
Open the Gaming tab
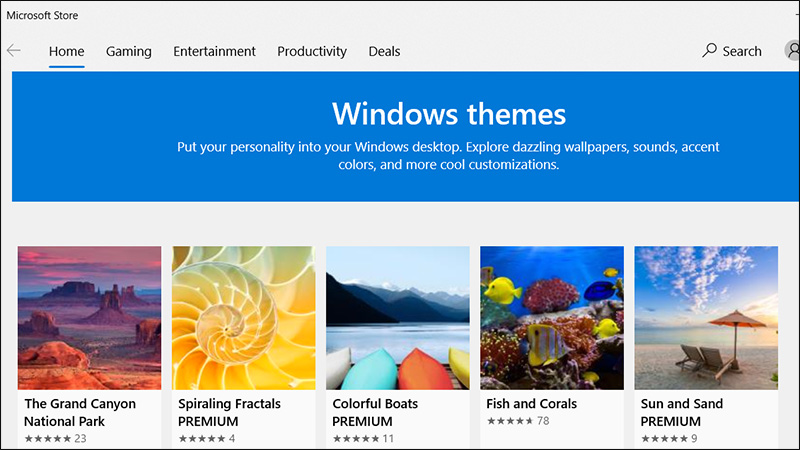129,52
